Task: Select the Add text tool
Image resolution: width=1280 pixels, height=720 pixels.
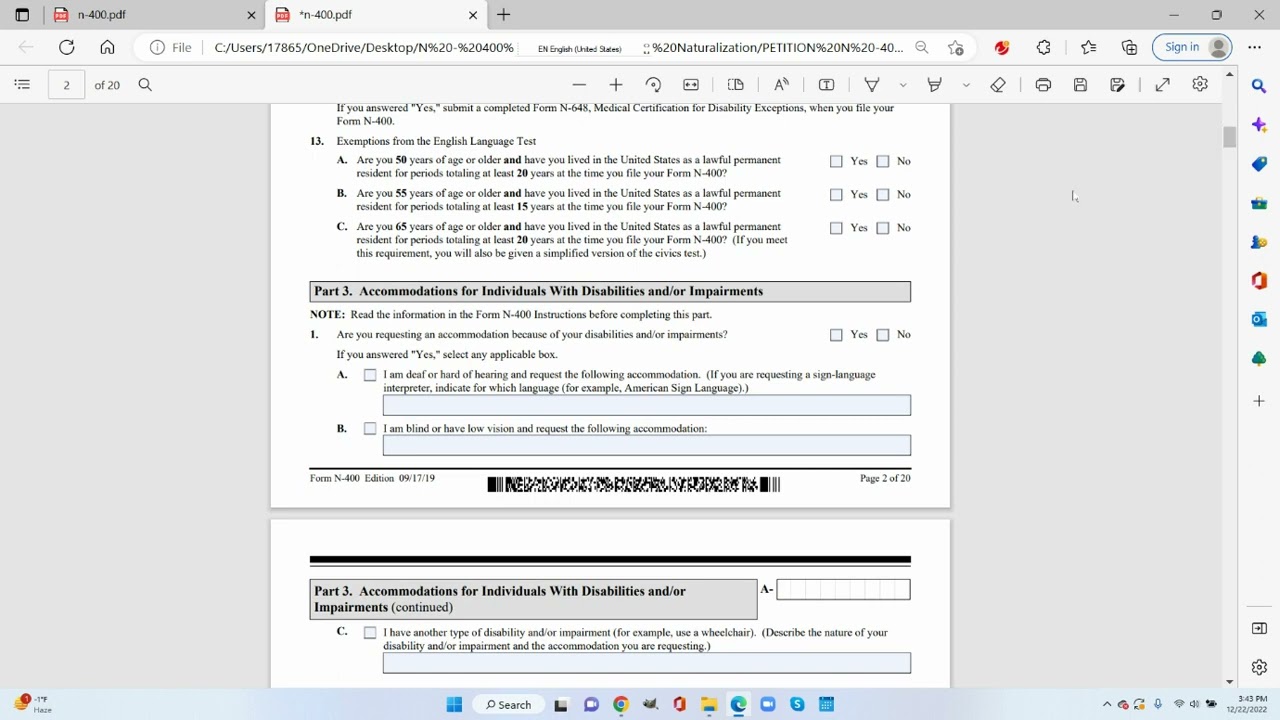Action: coord(826,85)
